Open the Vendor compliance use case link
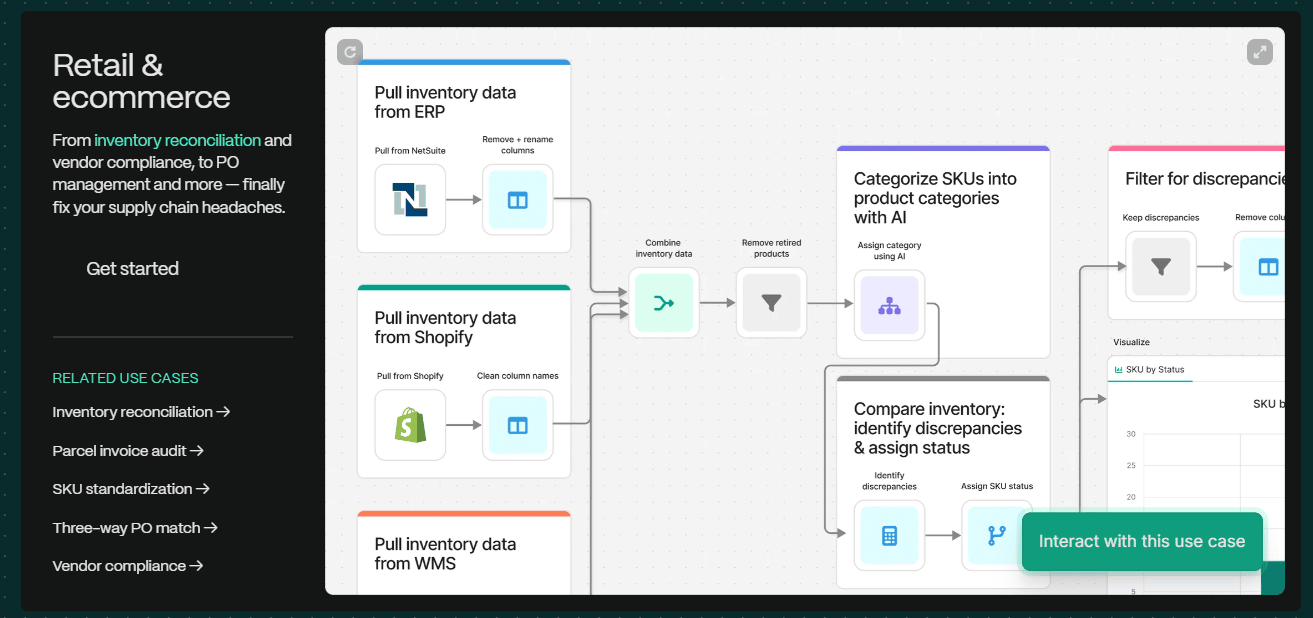 pos(128,566)
